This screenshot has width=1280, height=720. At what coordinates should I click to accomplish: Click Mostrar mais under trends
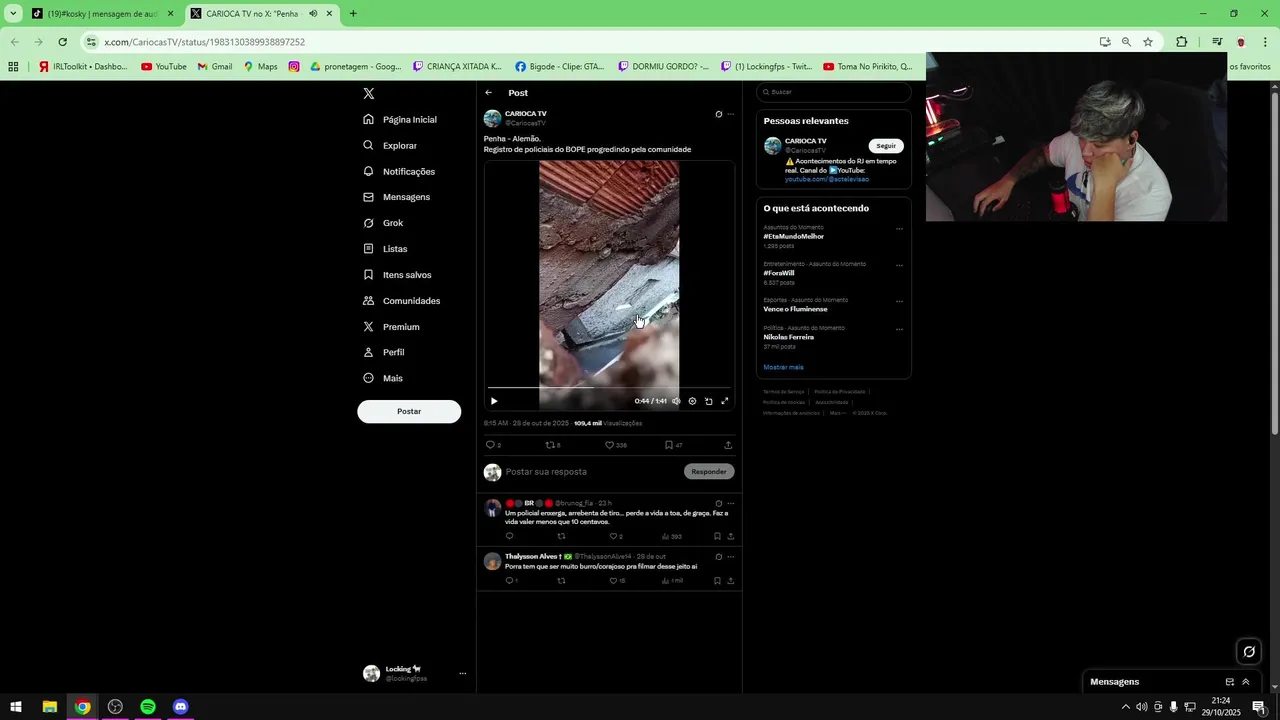click(783, 367)
